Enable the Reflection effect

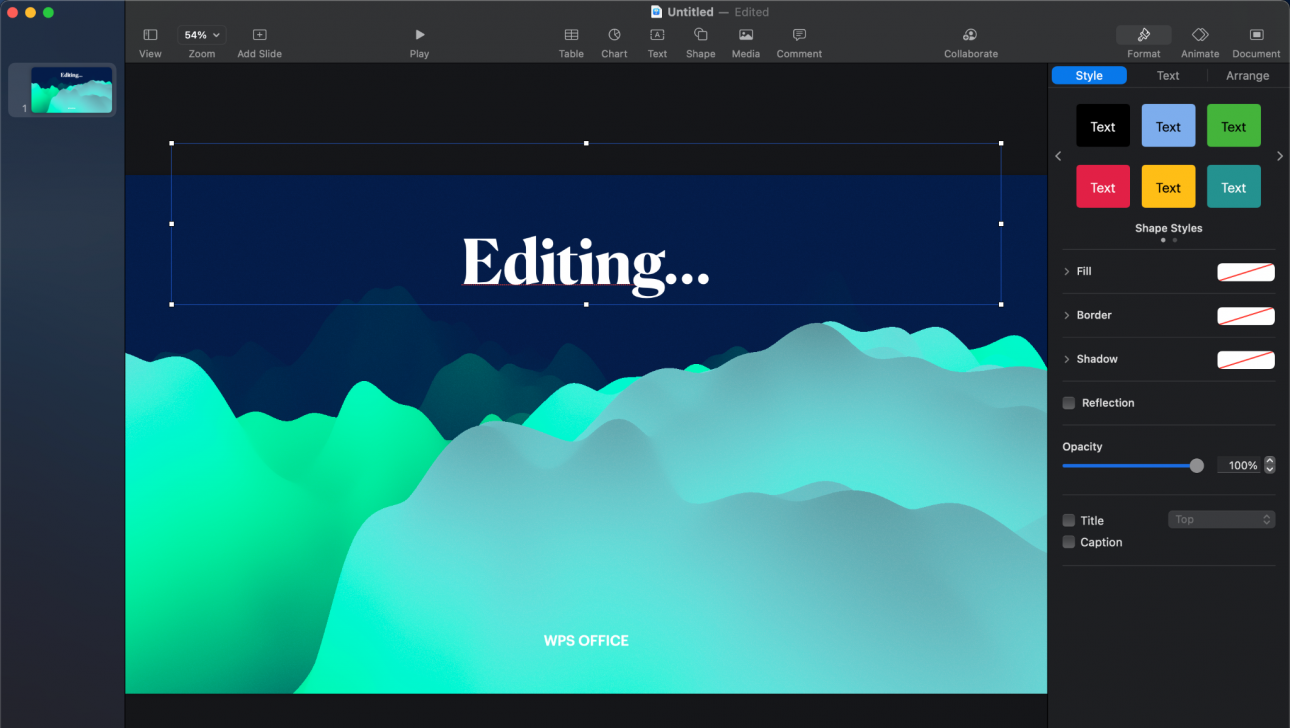pyautogui.click(x=1068, y=403)
